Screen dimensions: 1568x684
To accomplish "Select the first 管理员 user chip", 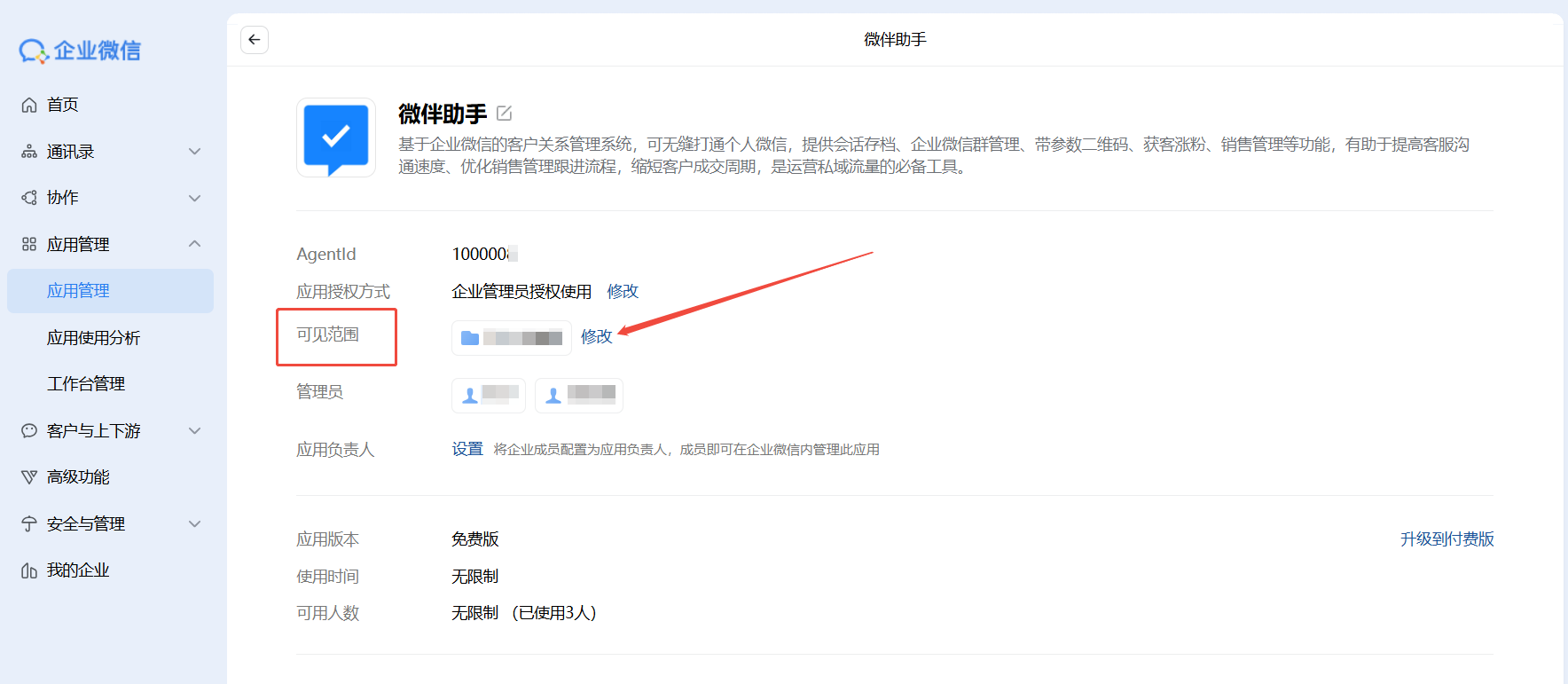I will click(489, 396).
